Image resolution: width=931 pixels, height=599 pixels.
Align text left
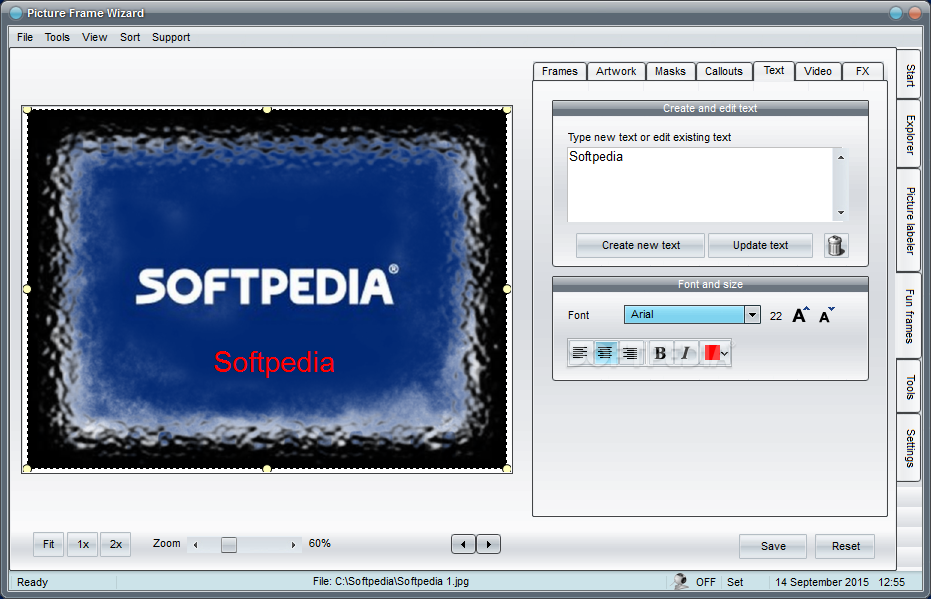pyautogui.click(x=580, y=353)
